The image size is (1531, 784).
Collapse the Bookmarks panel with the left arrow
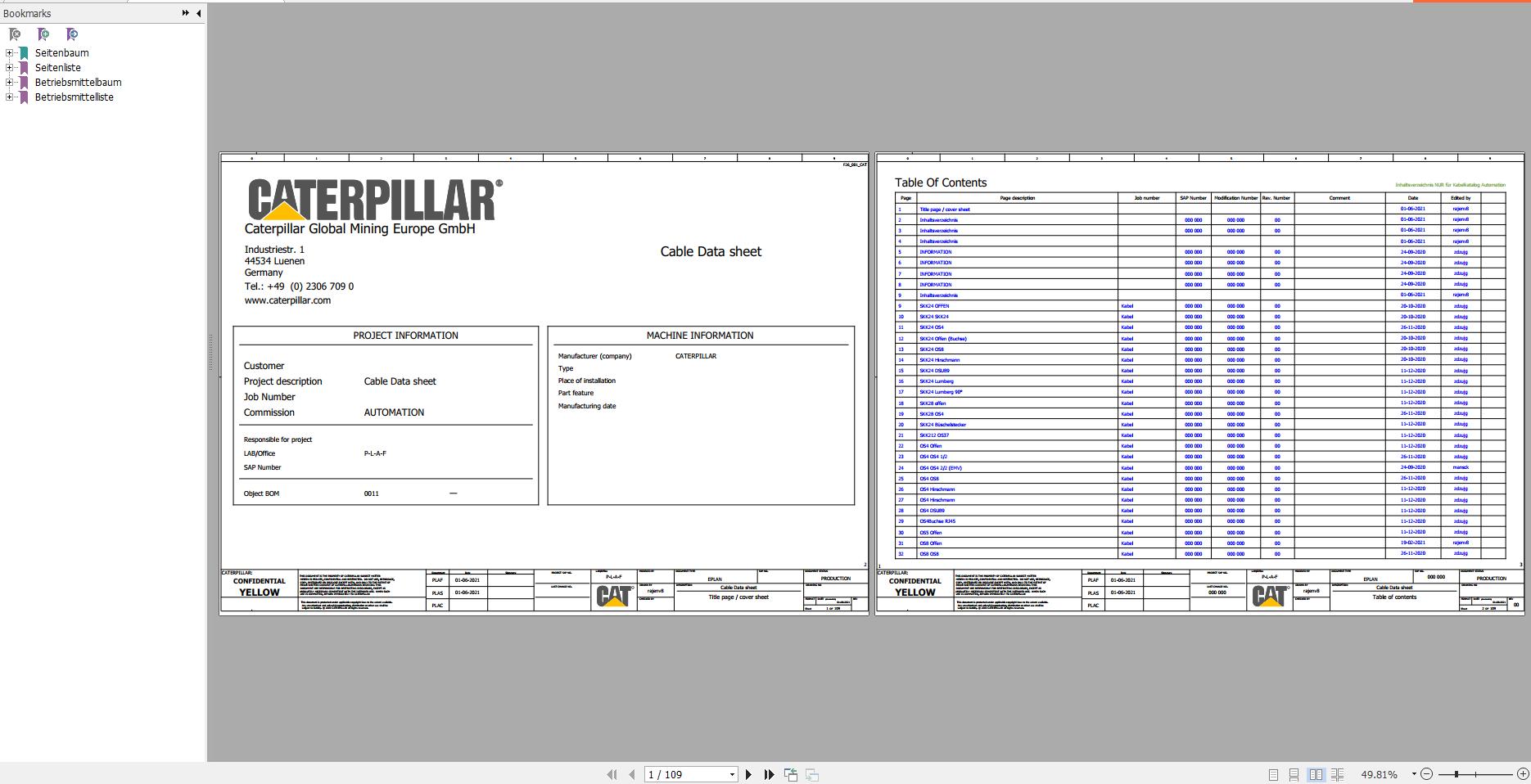pyautogui.click(x=198, y=13)
